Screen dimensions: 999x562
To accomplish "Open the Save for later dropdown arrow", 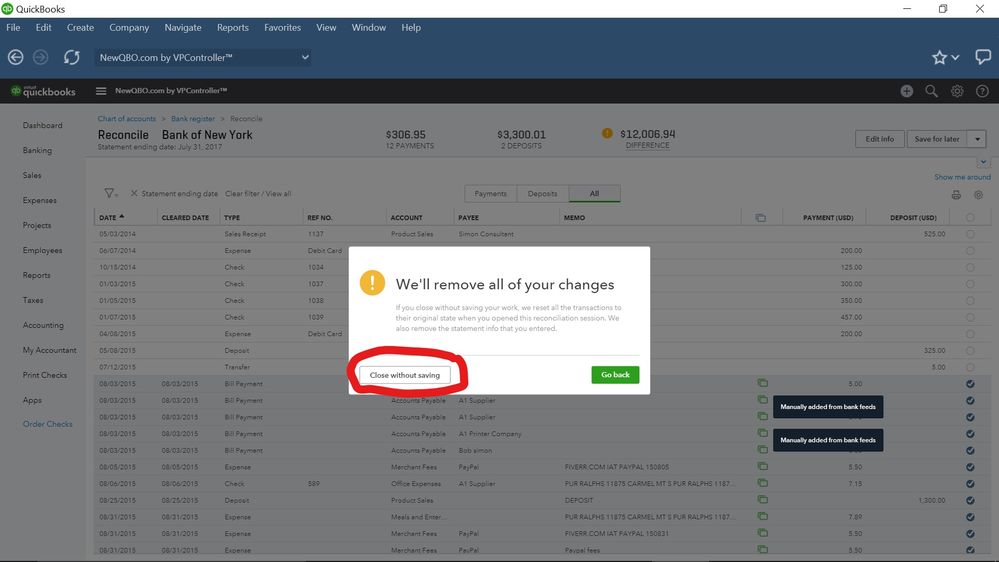I will [977, 139].
